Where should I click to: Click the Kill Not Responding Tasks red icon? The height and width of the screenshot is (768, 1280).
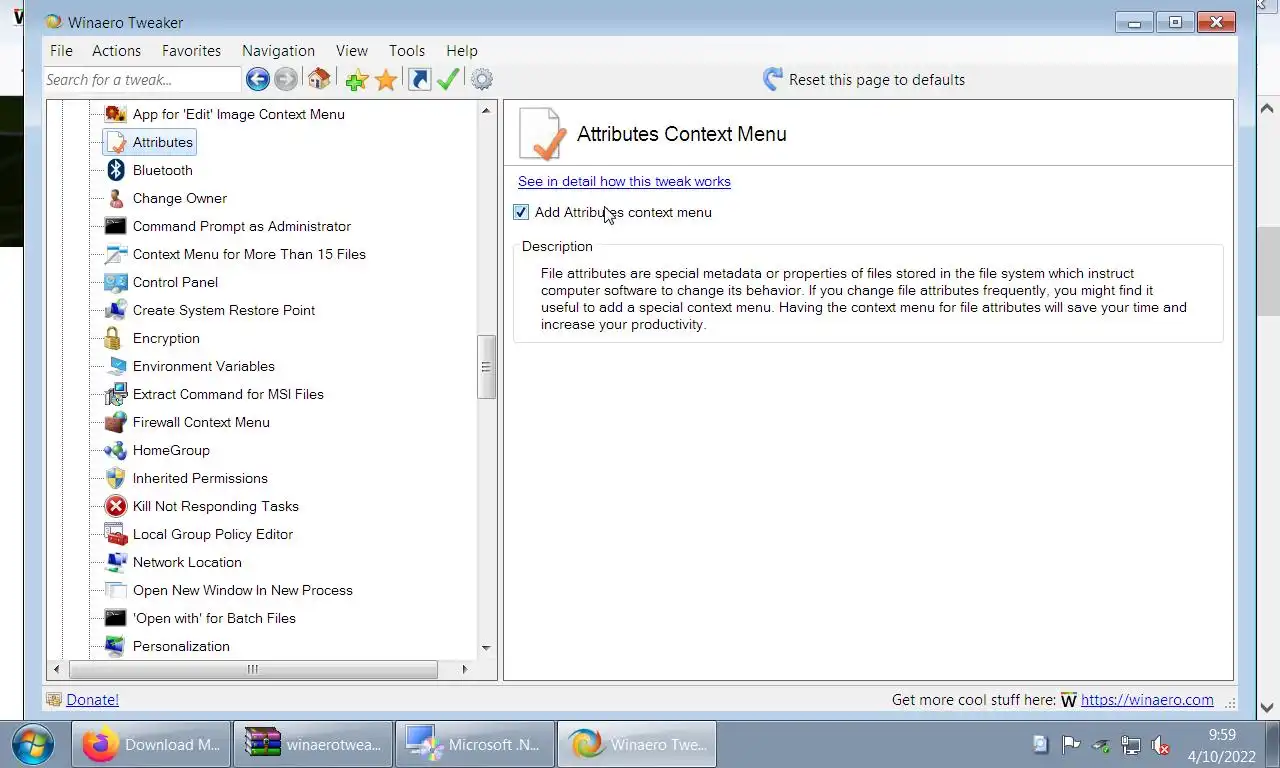pyautogui.click(x=116, y=506)
